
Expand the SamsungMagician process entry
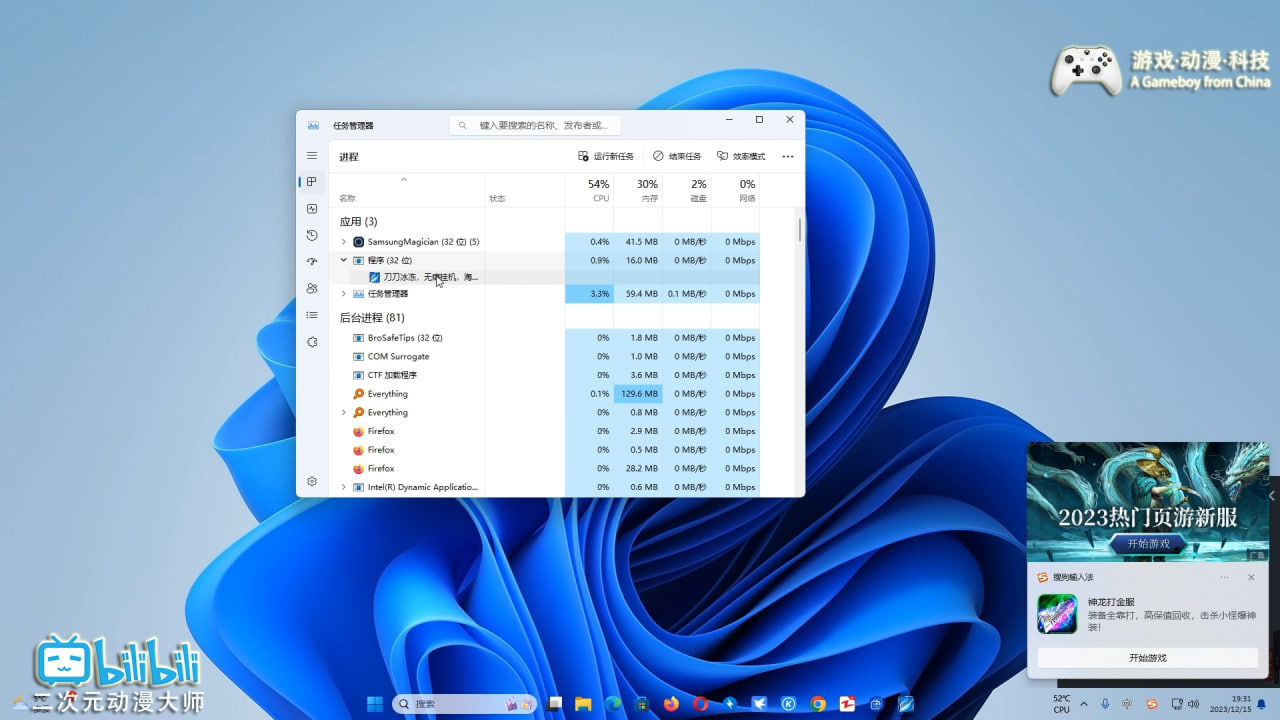tap(343, 241)
